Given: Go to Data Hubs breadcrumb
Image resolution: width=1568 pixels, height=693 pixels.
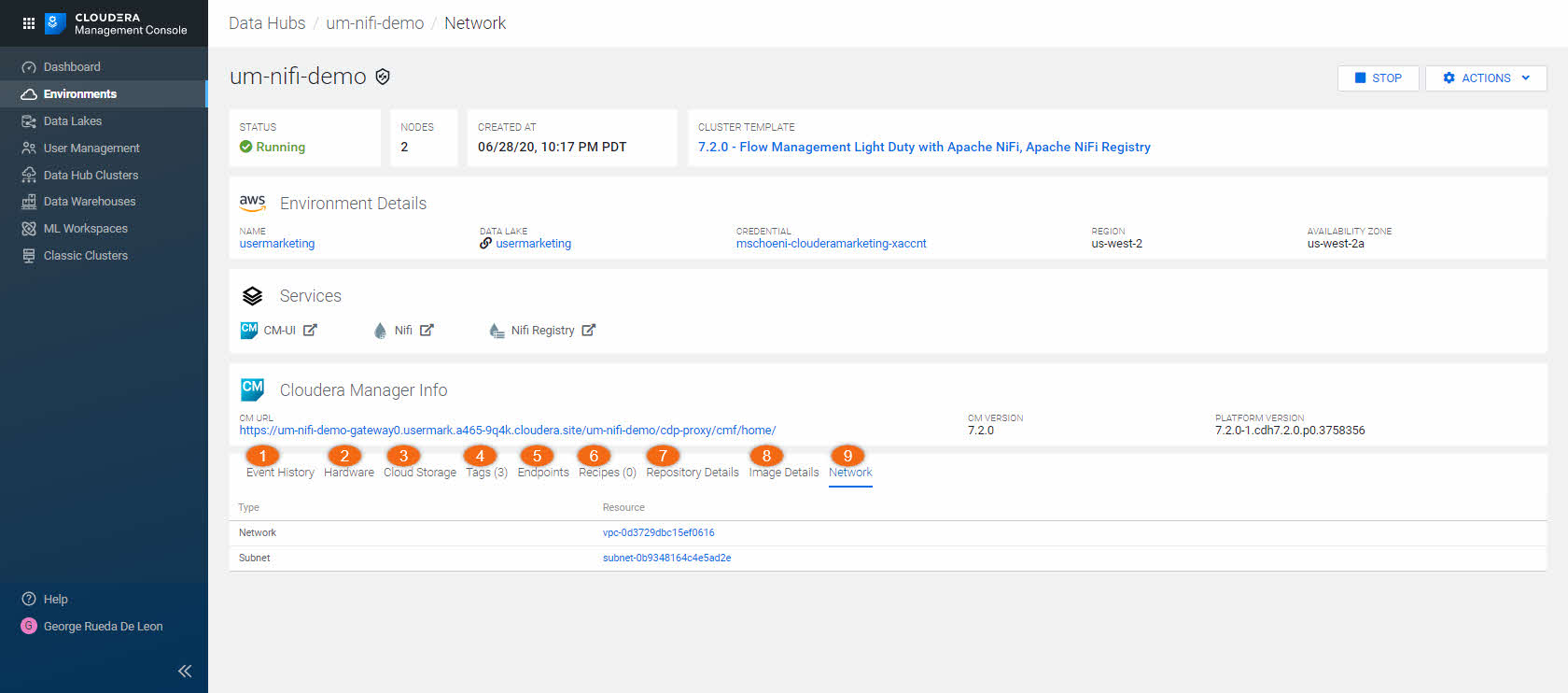Looking at the screenshot, I should point(267,23).
